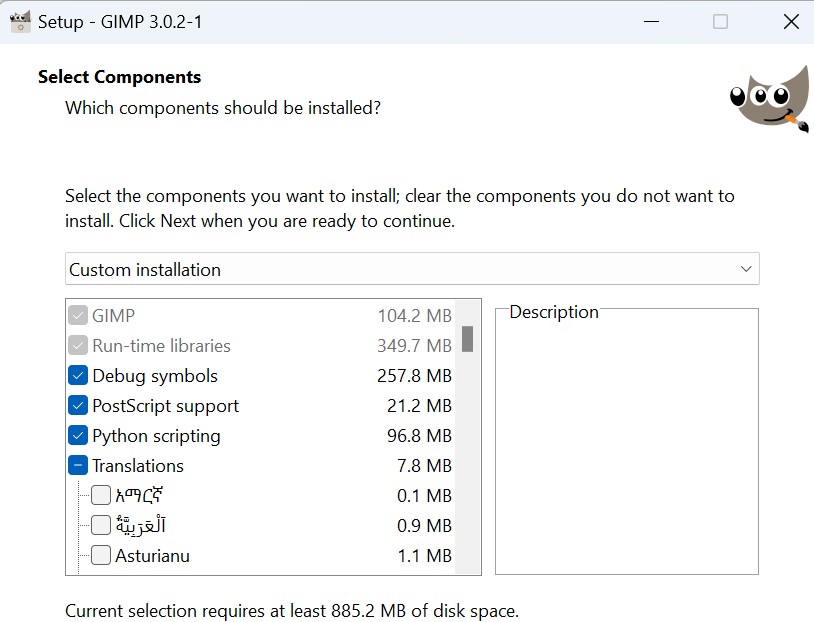Click the Asturianu language label
The image size is (814, 622).
[152, 556]
